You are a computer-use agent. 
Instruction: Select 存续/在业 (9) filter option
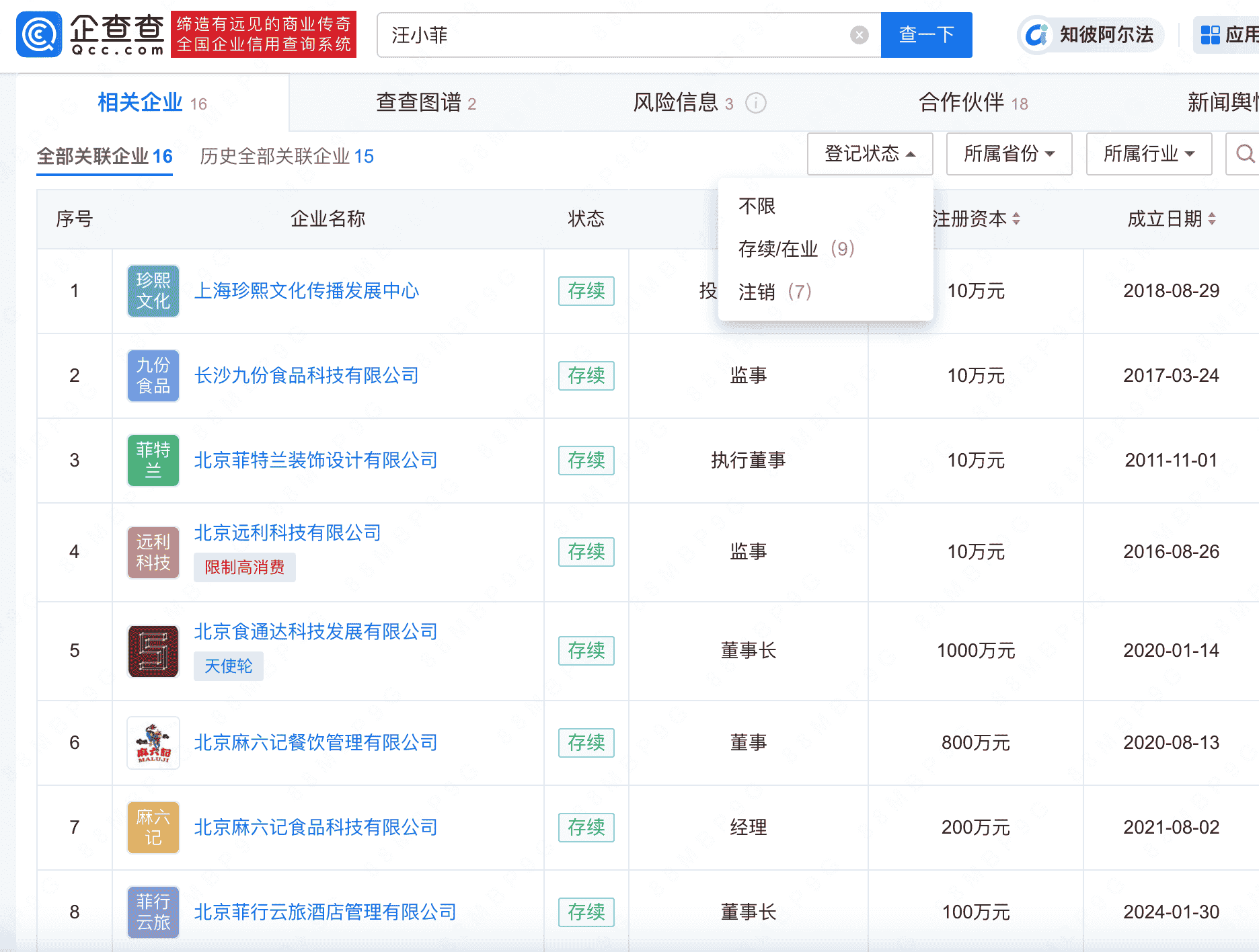click(x=797, y=249)
